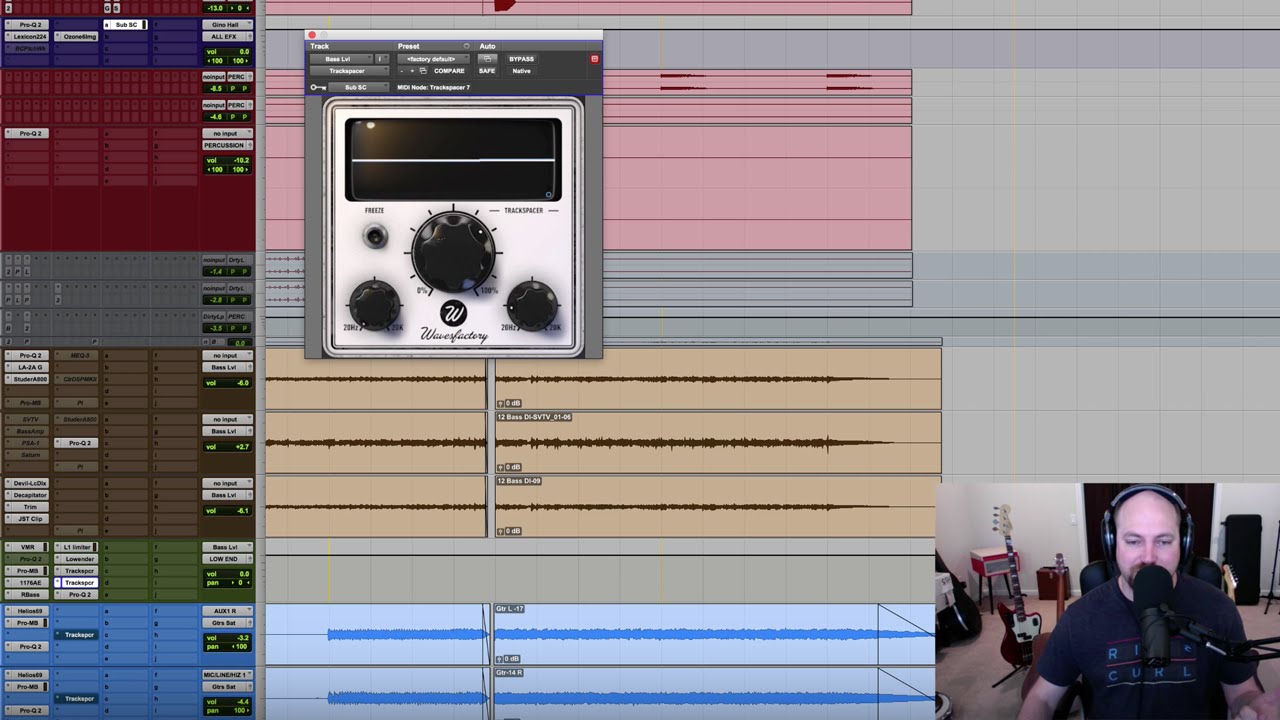Open the Devil-LcDix insert

[30, 483]
